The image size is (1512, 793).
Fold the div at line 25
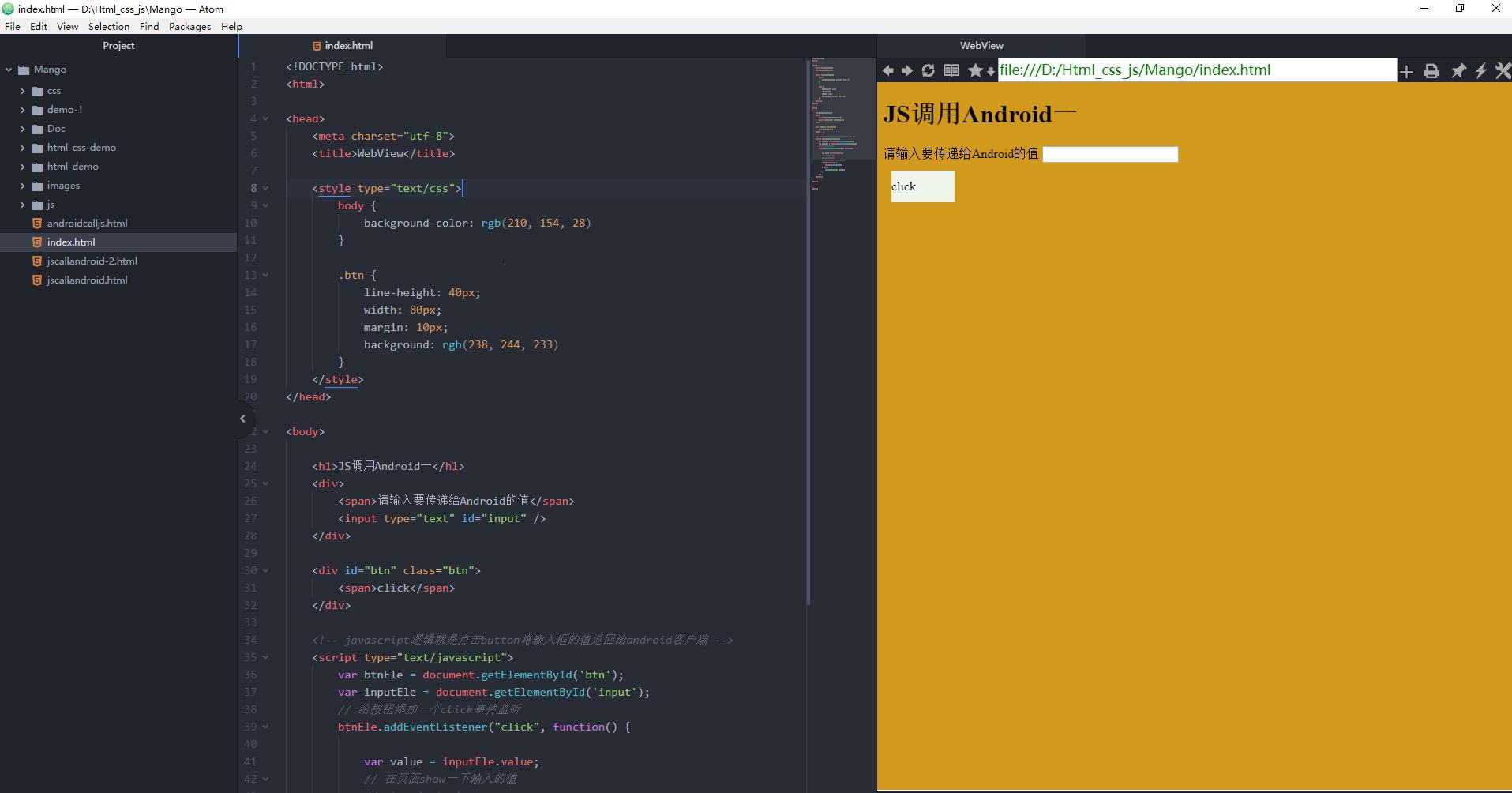[266, 483]
